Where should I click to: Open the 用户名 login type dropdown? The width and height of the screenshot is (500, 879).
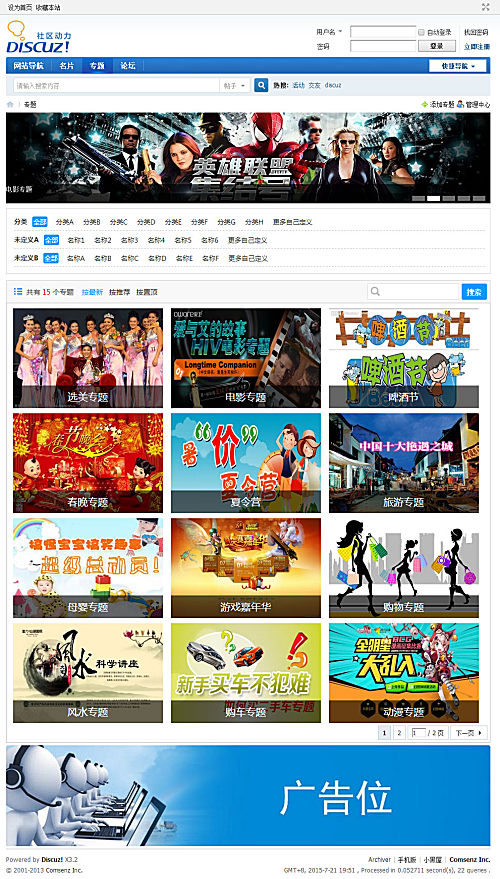coord(329,32)
